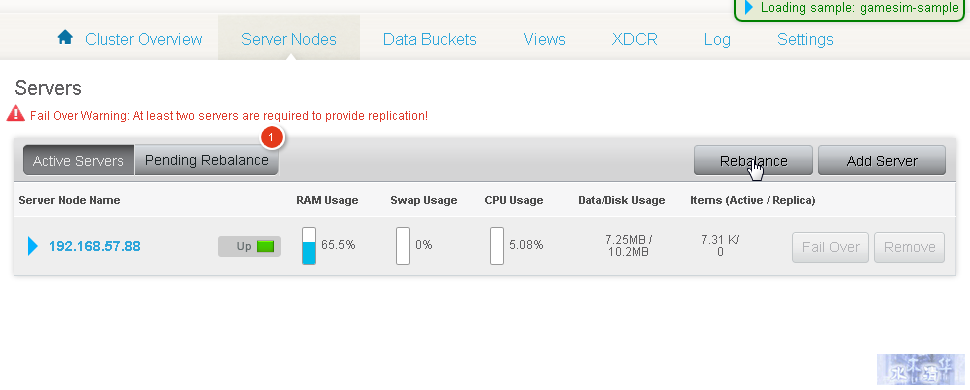Switch to Active Servers view

79,160
